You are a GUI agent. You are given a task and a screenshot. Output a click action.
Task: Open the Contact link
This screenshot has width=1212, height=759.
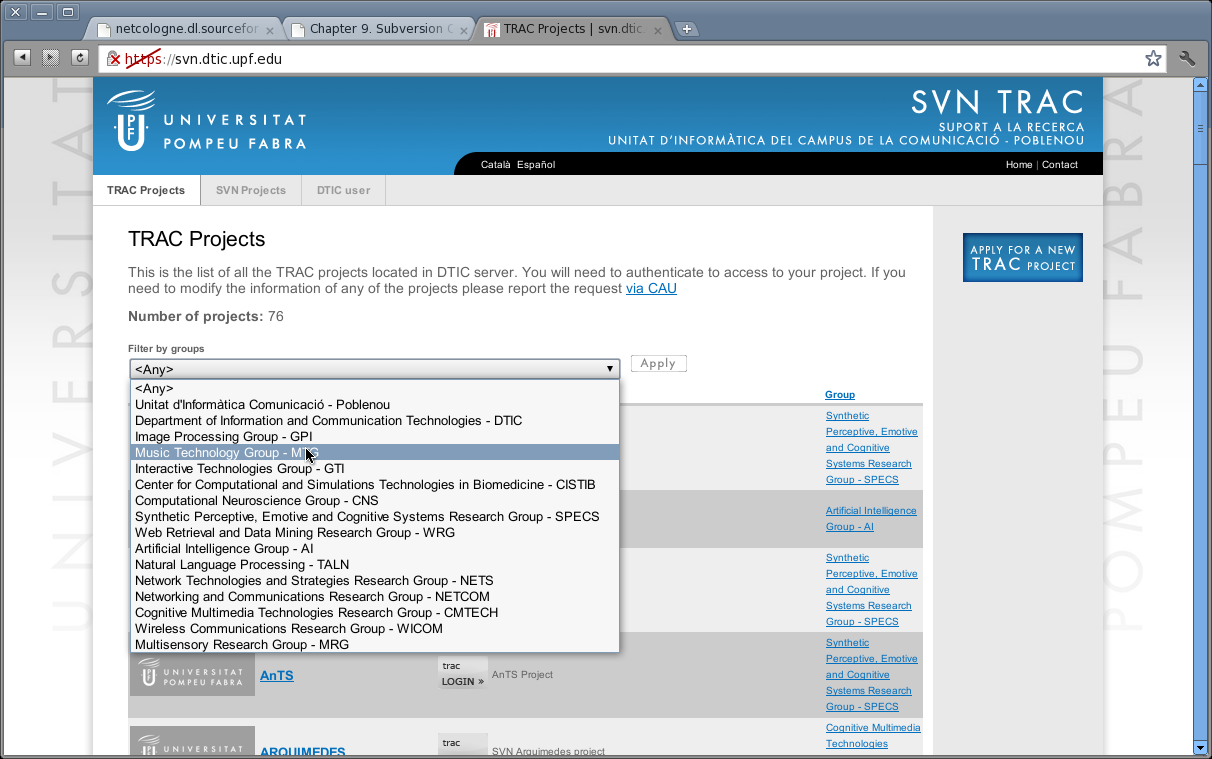(x=1060, y=165)
